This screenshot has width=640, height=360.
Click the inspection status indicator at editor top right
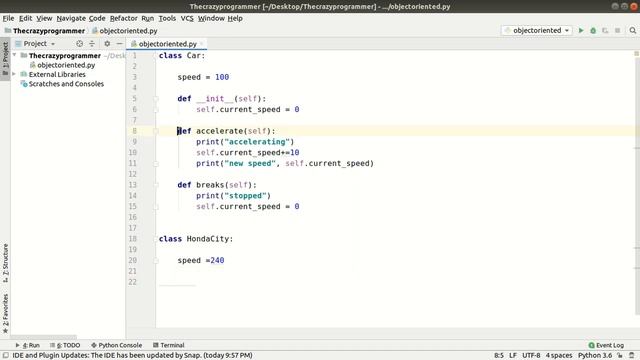click(x=636, y=54)
